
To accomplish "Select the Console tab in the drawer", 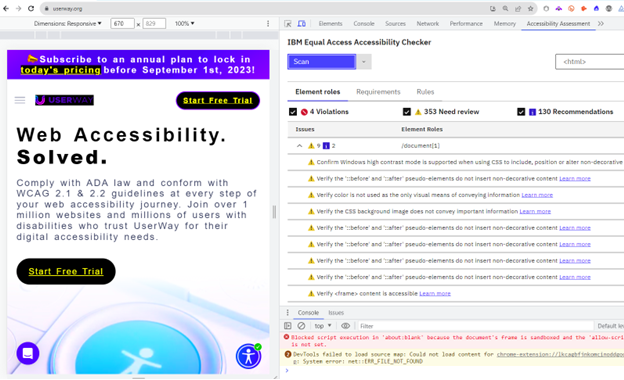I will point(308,313).
